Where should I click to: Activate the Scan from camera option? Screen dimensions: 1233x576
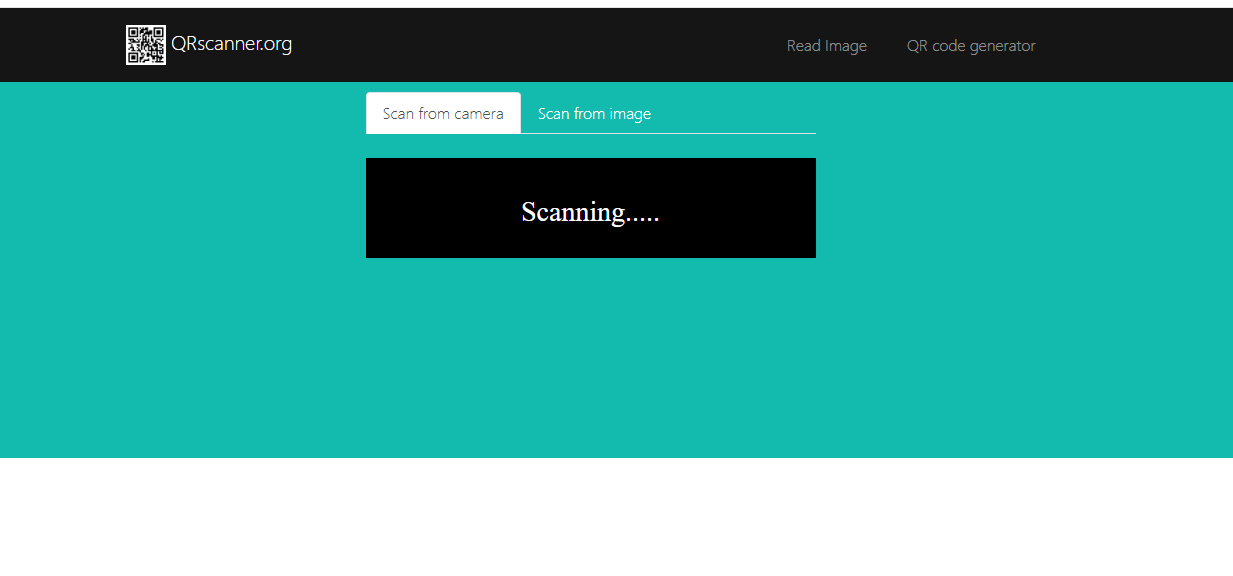click(x=443, y=113)
